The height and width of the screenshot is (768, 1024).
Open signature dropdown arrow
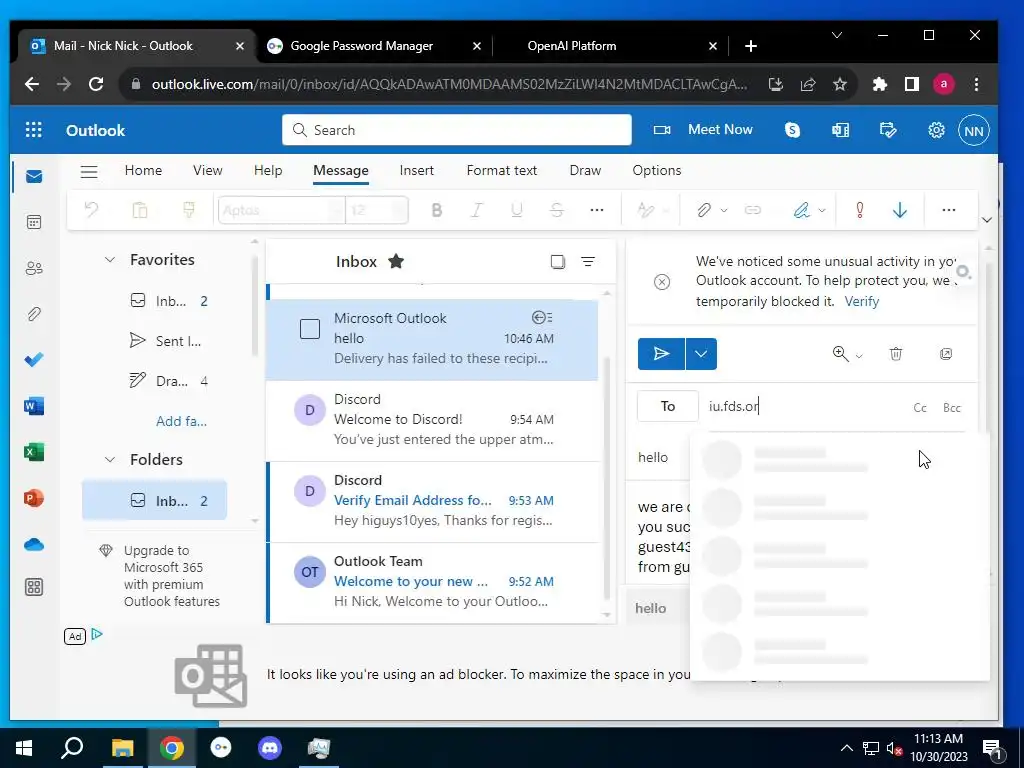(x=822, y=210)
